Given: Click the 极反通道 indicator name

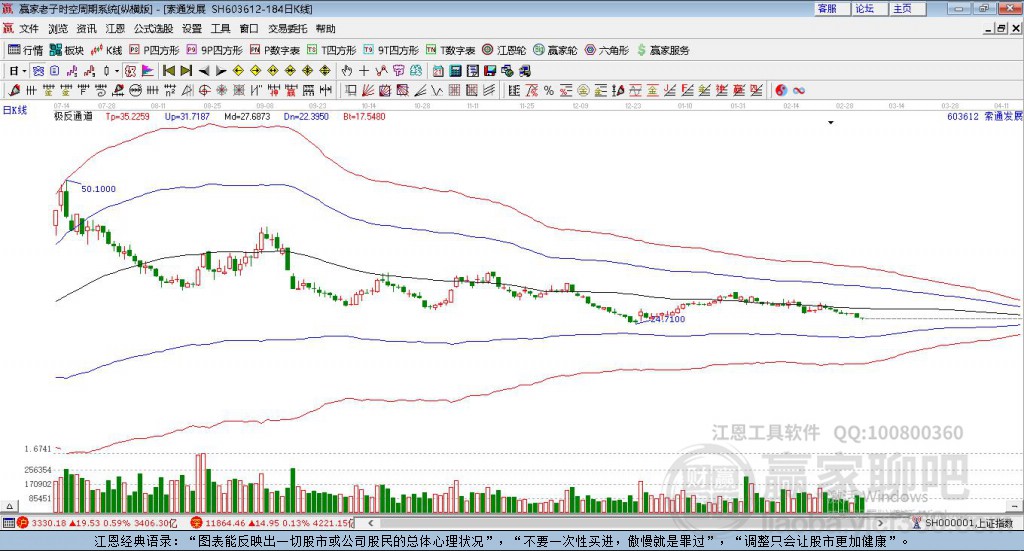Looking at the screenshot, I should tap(73, 116).
